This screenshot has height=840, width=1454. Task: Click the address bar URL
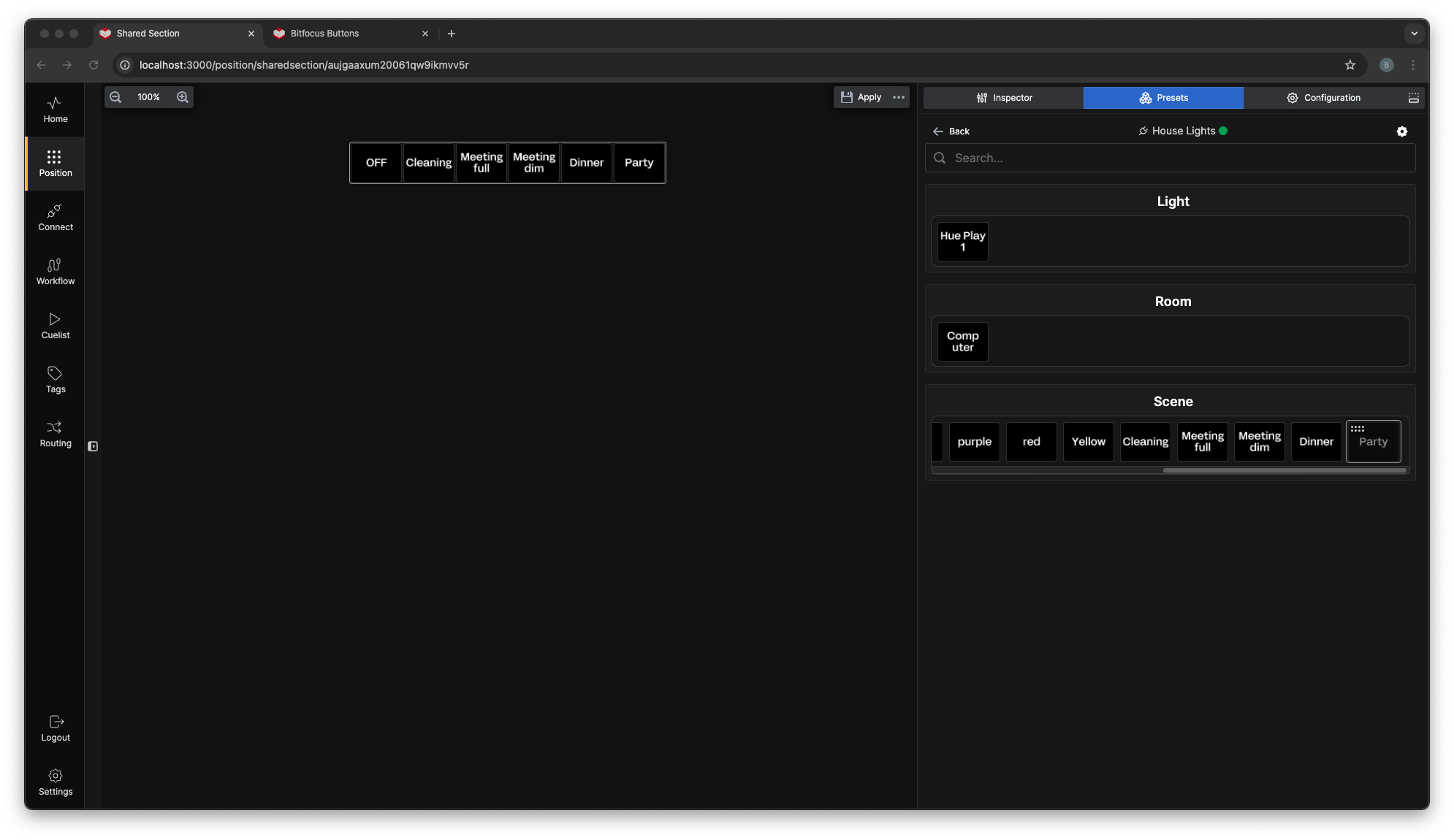[304, 65]
